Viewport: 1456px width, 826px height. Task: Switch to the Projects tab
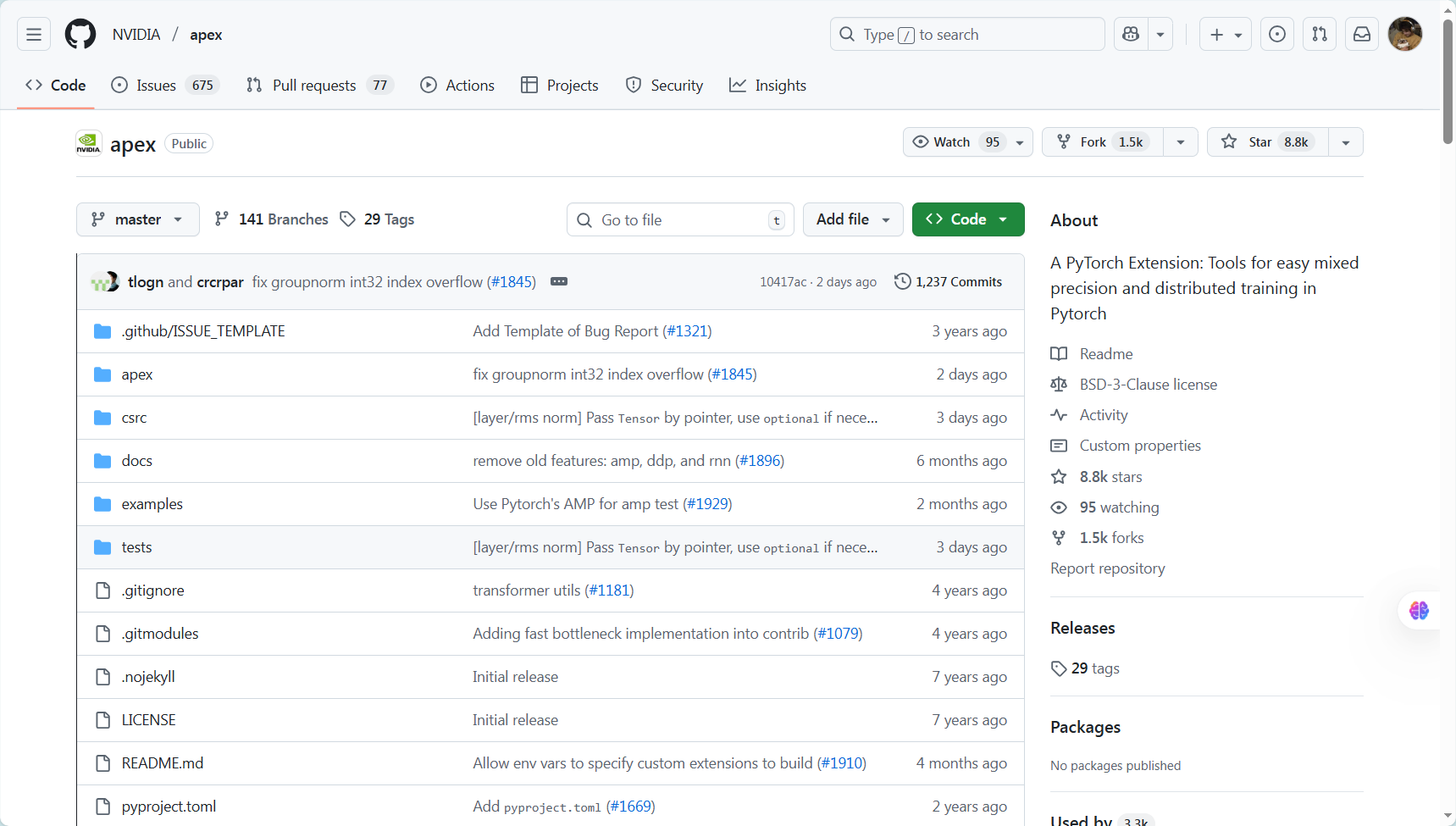(560, 86)
